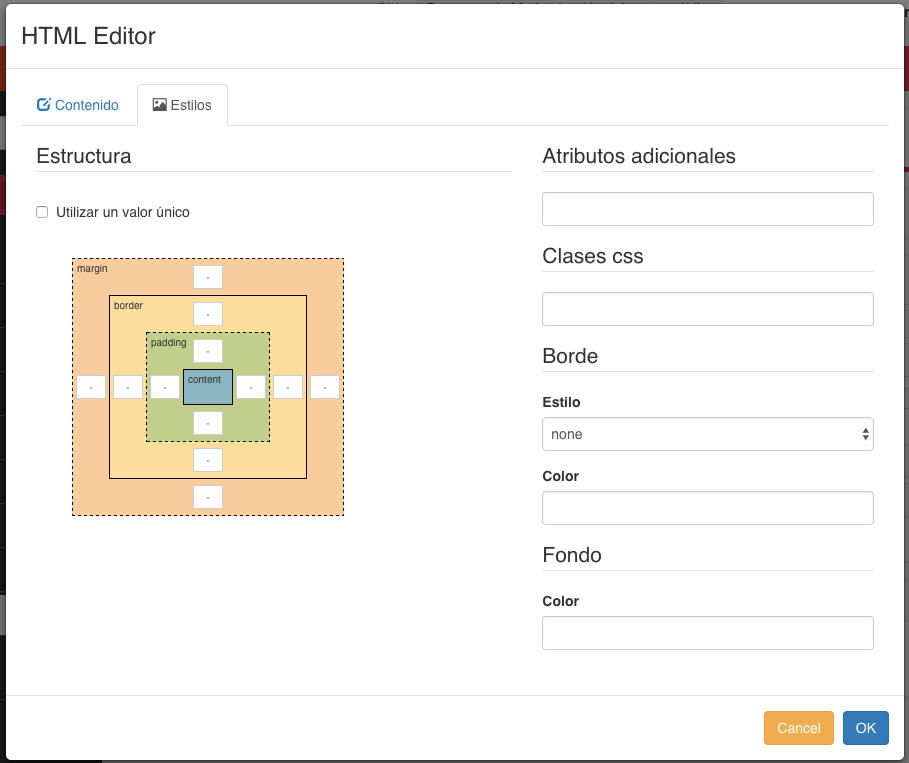Click the Contenido edit icon
The width and height of the screenshot is (909, 763).
43,104
